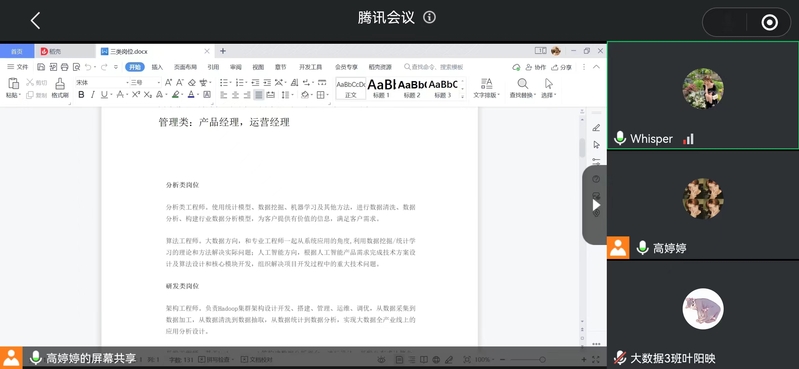Open the meeting info icon beside 腾讯会议

pyautogui.click(x=430, y=17)
